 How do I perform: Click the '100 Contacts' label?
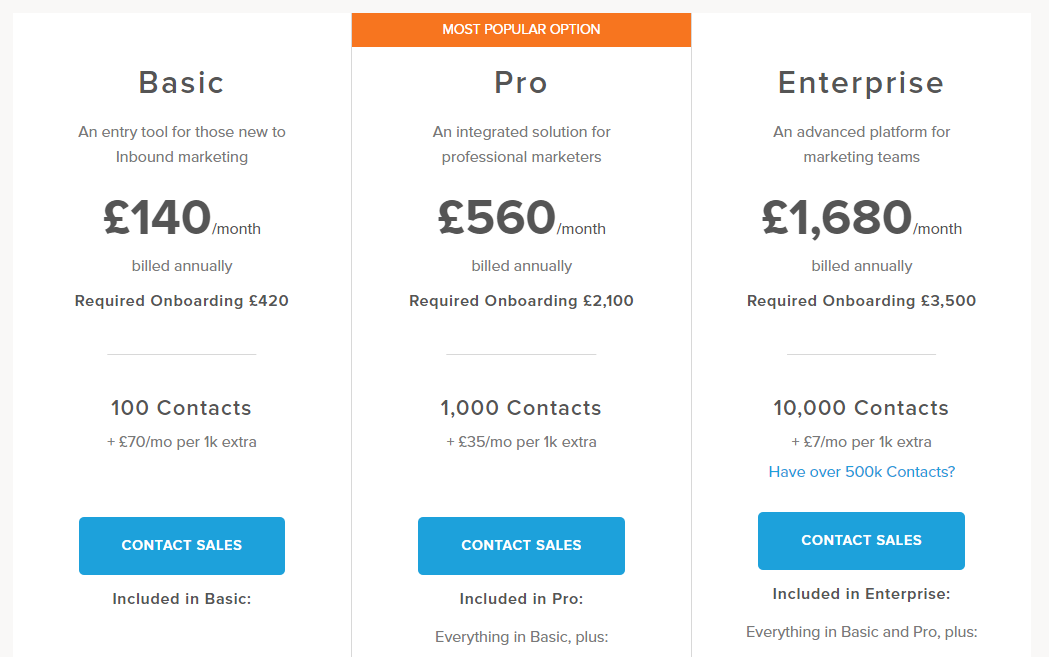pos(181,408)
